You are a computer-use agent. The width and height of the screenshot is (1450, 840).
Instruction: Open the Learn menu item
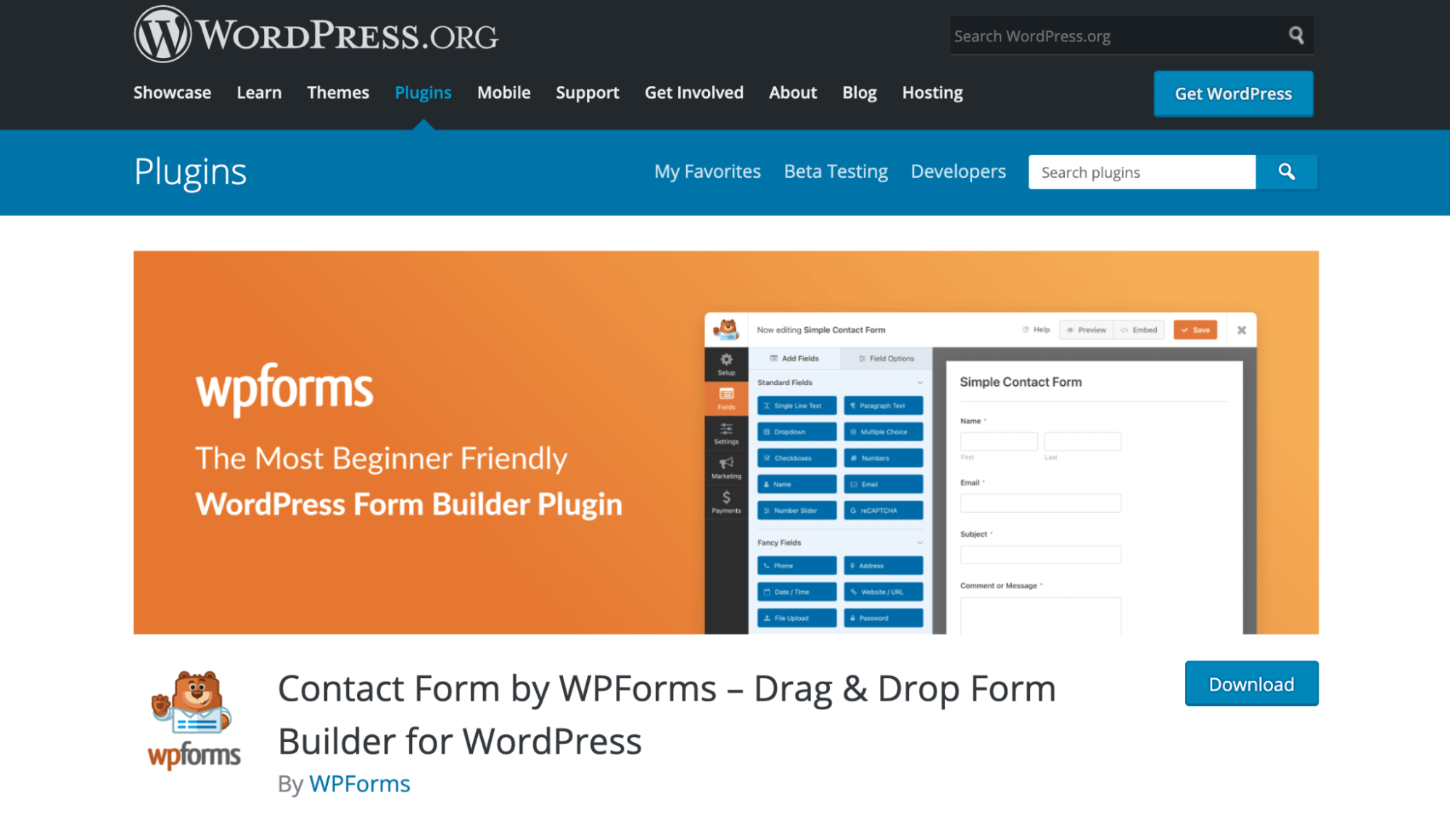click(259, 92)
